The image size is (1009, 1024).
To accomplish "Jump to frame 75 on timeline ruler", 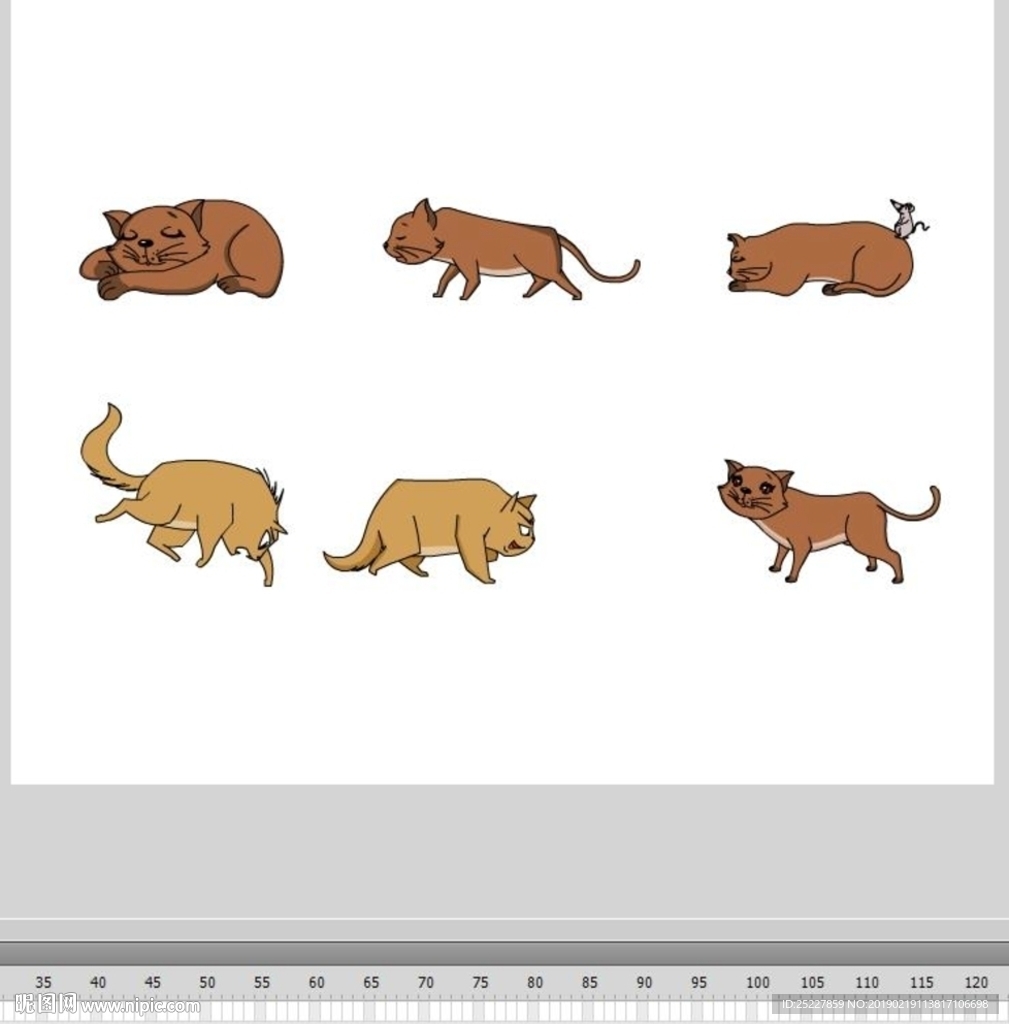I will click(481, 982).
